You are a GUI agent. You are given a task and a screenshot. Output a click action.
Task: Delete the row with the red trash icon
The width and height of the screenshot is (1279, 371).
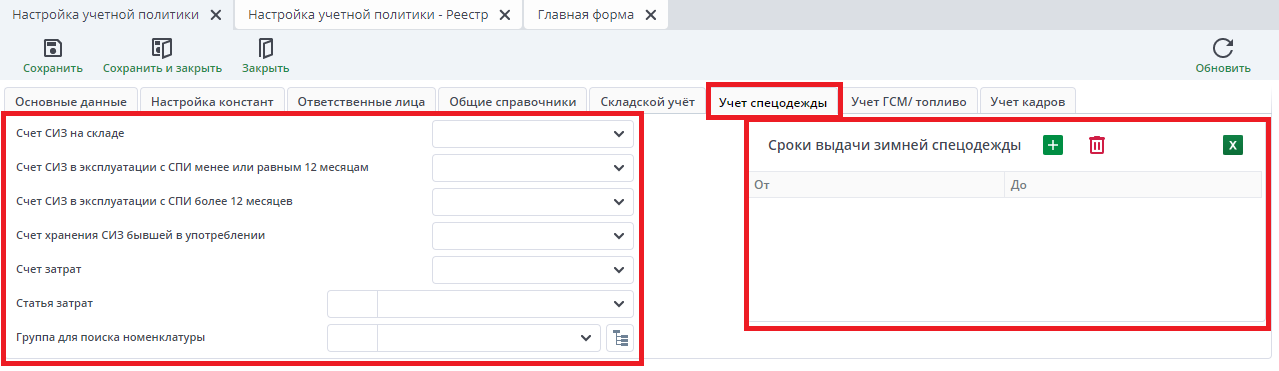pyautogui.click(x=1097, y=145)
